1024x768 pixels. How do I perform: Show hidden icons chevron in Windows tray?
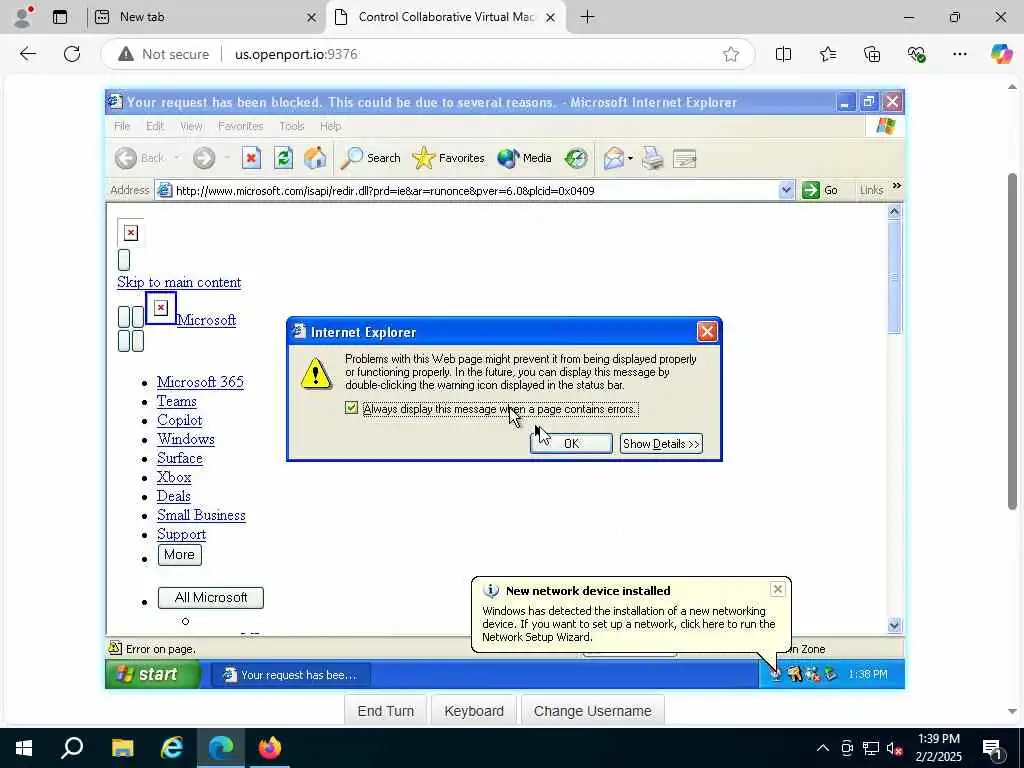click(x=823, y=748)
